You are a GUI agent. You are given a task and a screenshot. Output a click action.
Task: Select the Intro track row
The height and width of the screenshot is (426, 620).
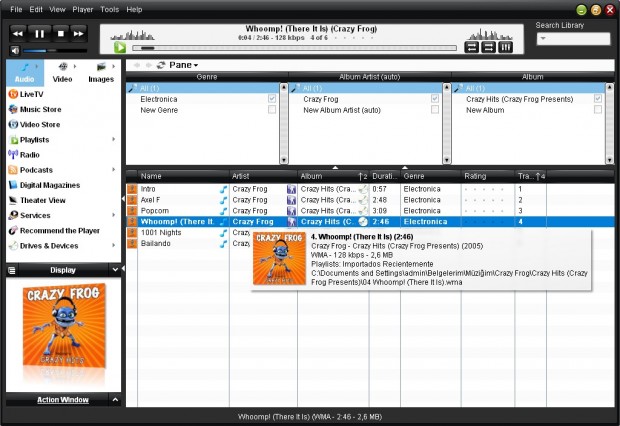(370, 189)
